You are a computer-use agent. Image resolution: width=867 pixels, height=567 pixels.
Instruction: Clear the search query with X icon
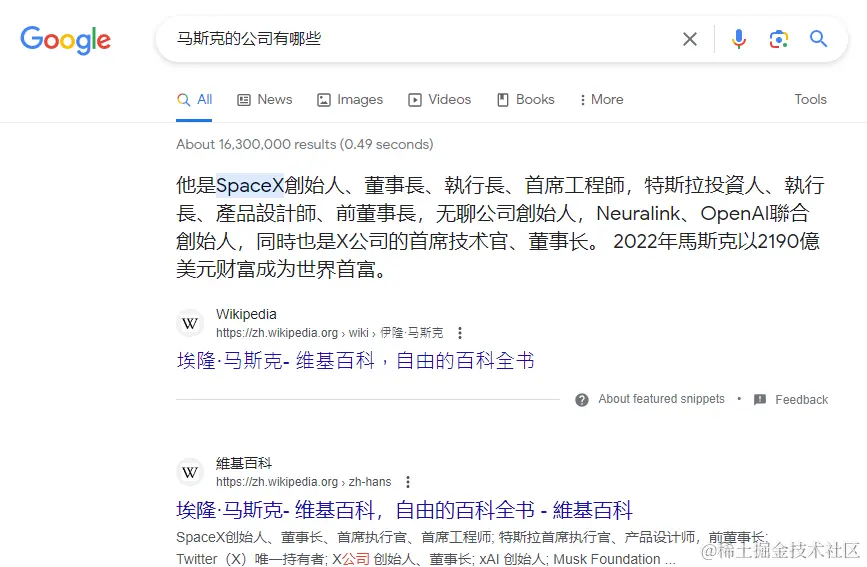(x=690, y=39)
